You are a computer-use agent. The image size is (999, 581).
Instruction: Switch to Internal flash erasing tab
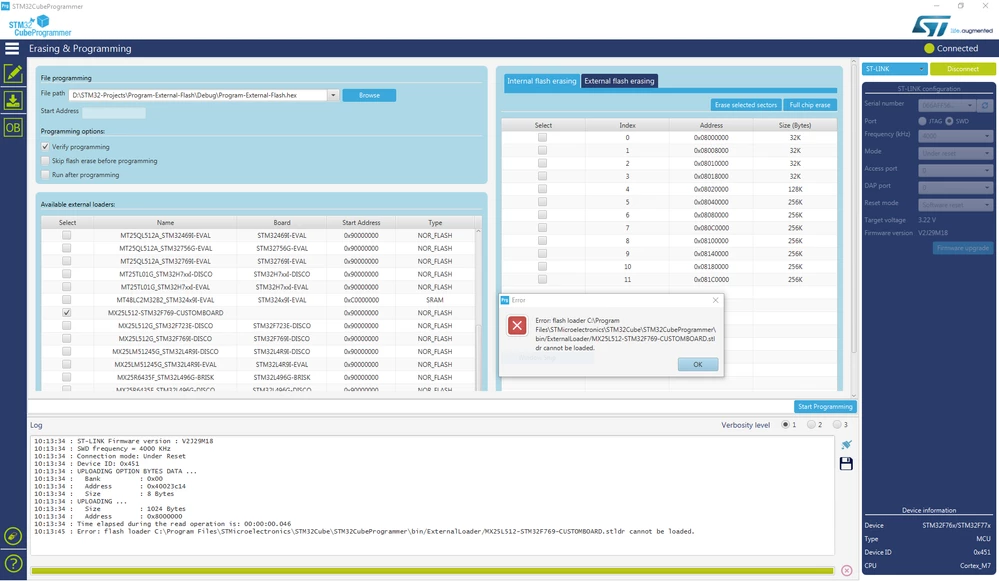[x=542, y=81]
